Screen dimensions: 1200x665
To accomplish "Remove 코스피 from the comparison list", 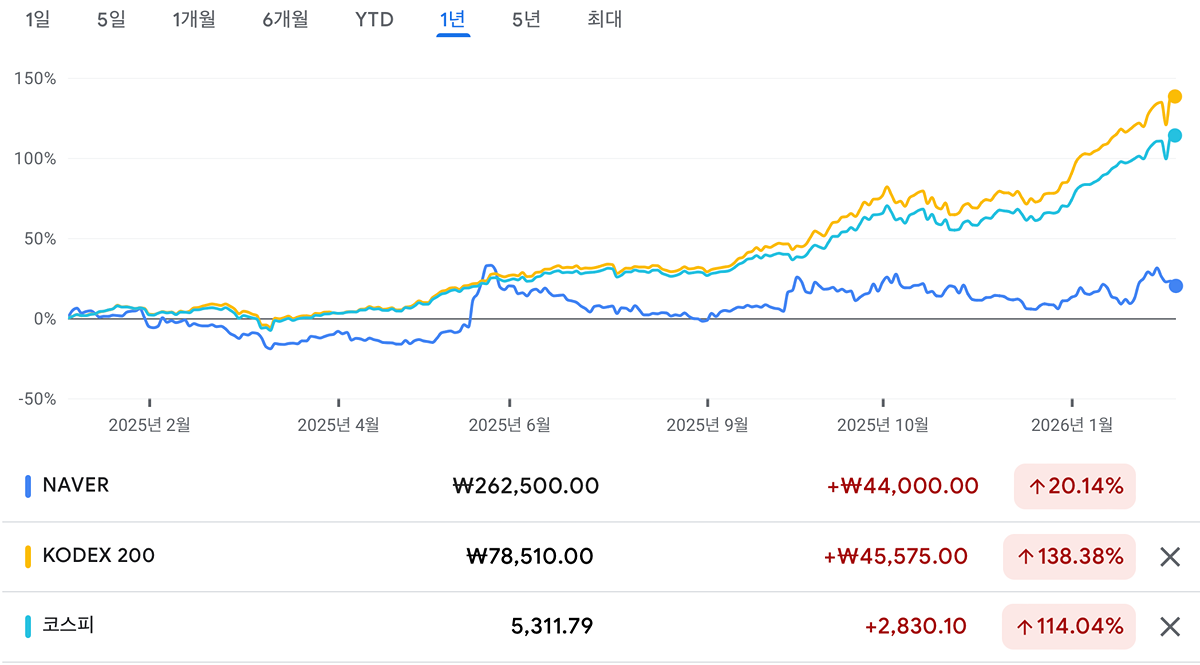I will click(1169, 627).
